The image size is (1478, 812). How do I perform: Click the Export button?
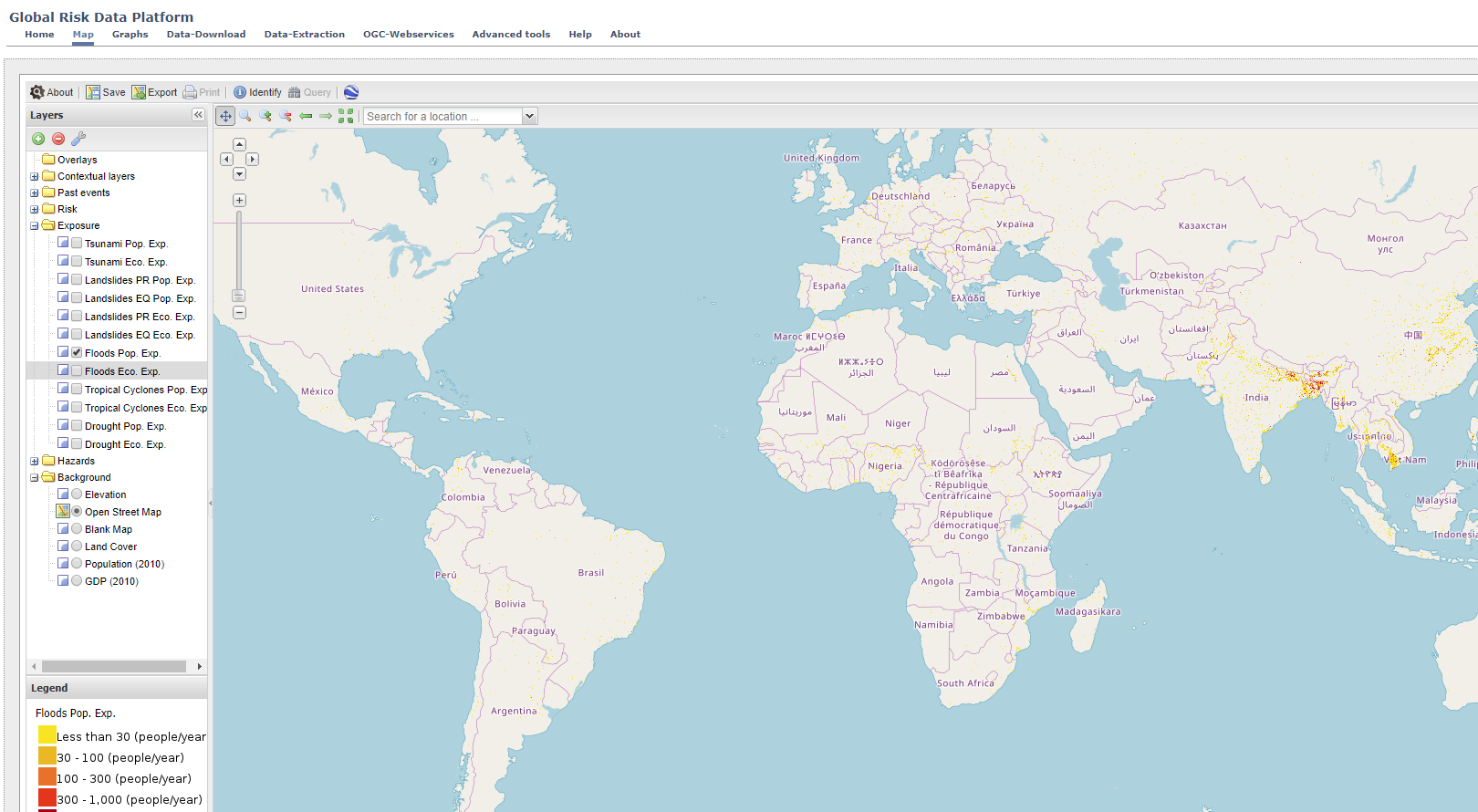click(154, 92)
